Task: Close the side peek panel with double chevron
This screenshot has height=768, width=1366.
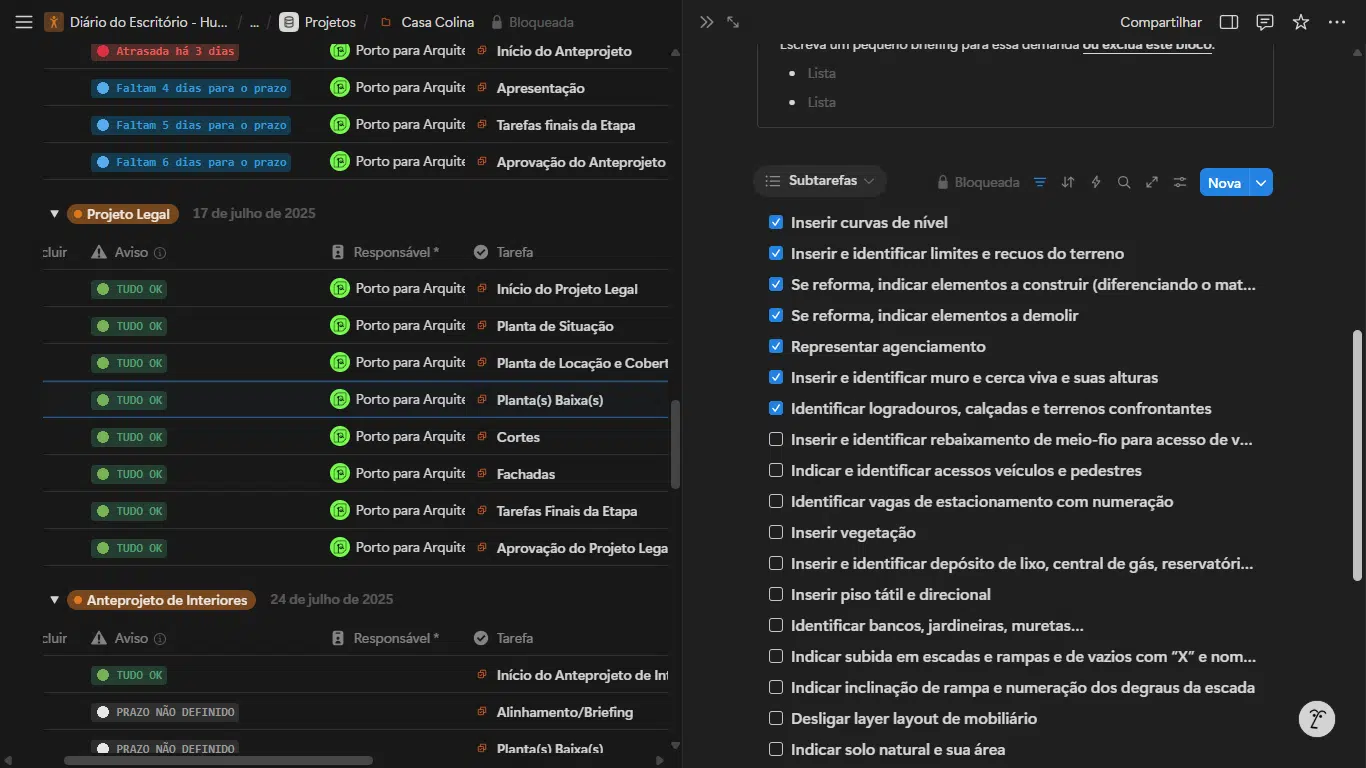Action: [x=707, y=22]
